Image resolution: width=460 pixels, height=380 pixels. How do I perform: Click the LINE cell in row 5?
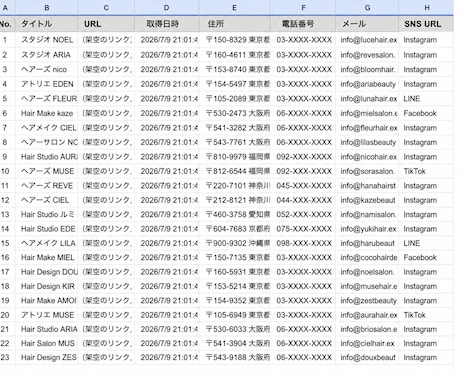point(426,99)
